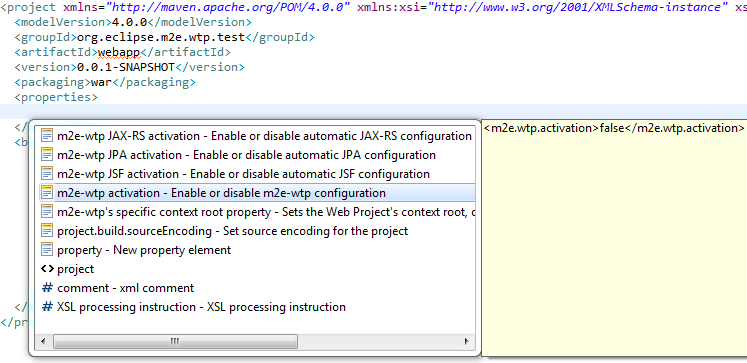
Task: Click the template icon beside JAX-RS activation
Action: [47, 136]
